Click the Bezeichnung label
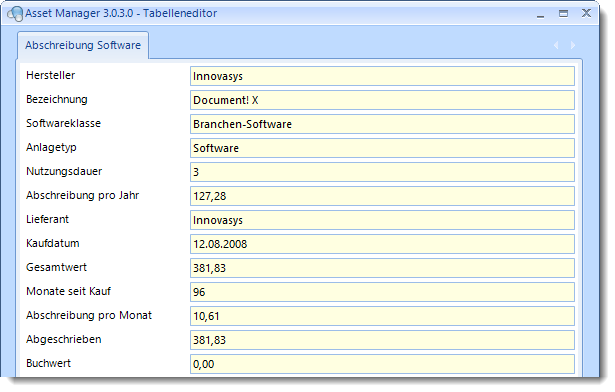 [x=57, y=99]
